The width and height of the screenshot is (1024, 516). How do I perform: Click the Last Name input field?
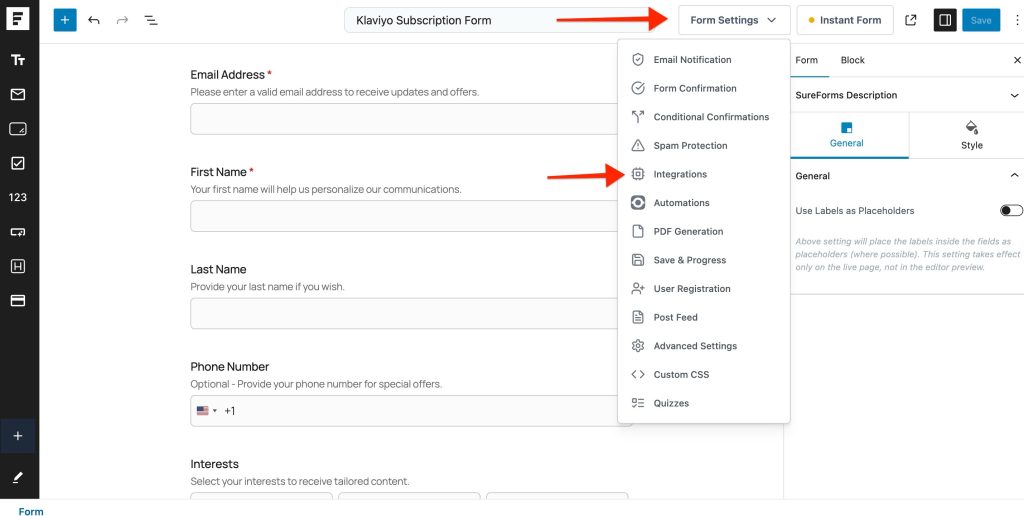(x=405, y=314)
